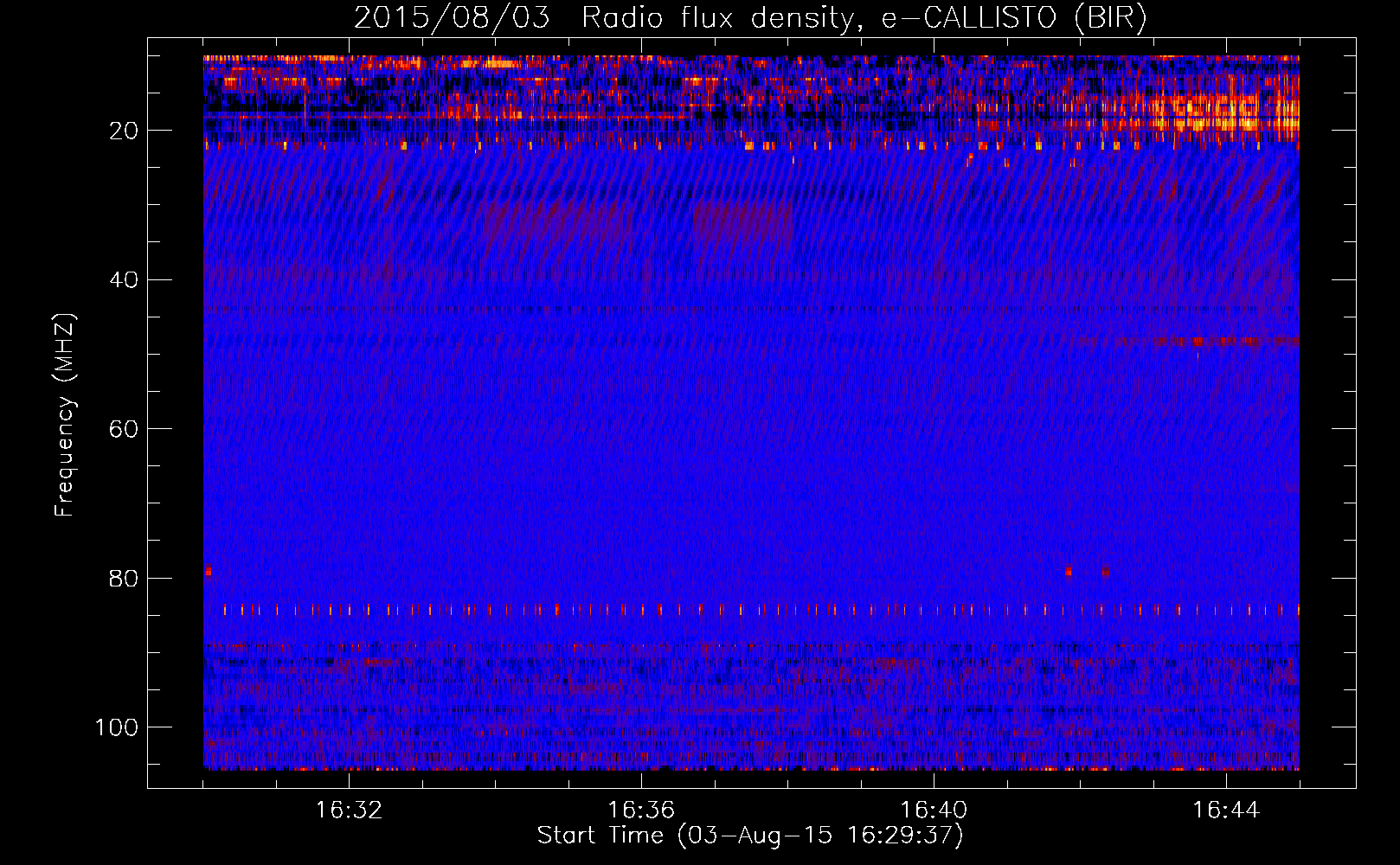Click the 'Start Time (03-Aug-15 16:29:37)' label
This screenshot has height=865, width=1400.
coord(750,836)
